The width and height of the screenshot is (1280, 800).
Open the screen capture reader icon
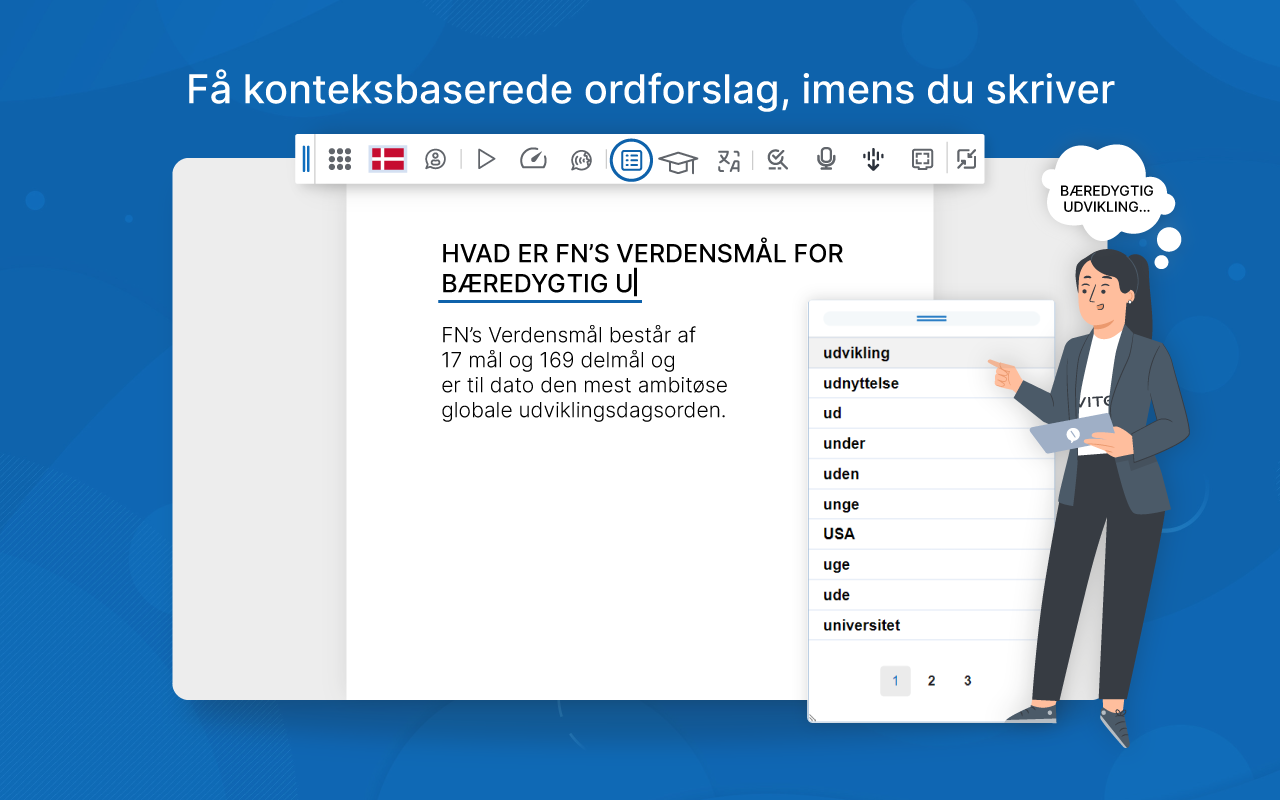922,160
